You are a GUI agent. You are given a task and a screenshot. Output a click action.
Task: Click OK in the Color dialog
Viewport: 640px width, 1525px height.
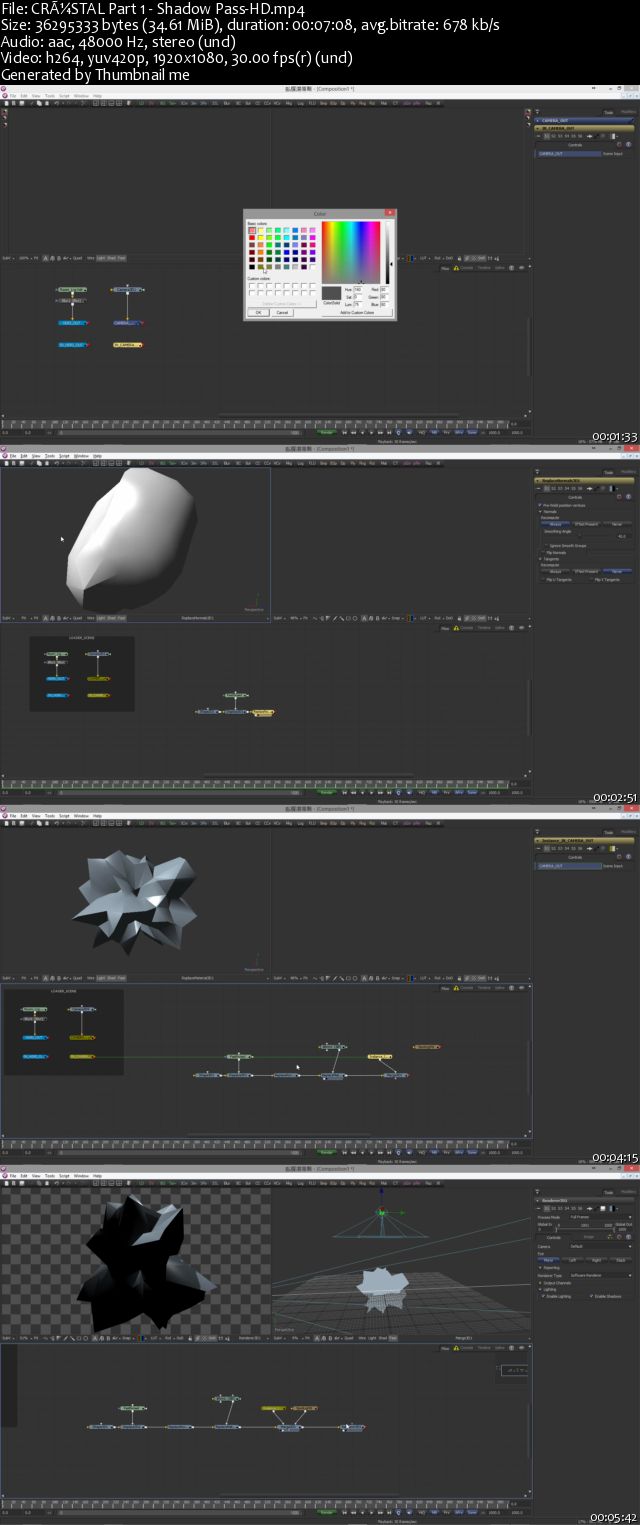[259, 312]
